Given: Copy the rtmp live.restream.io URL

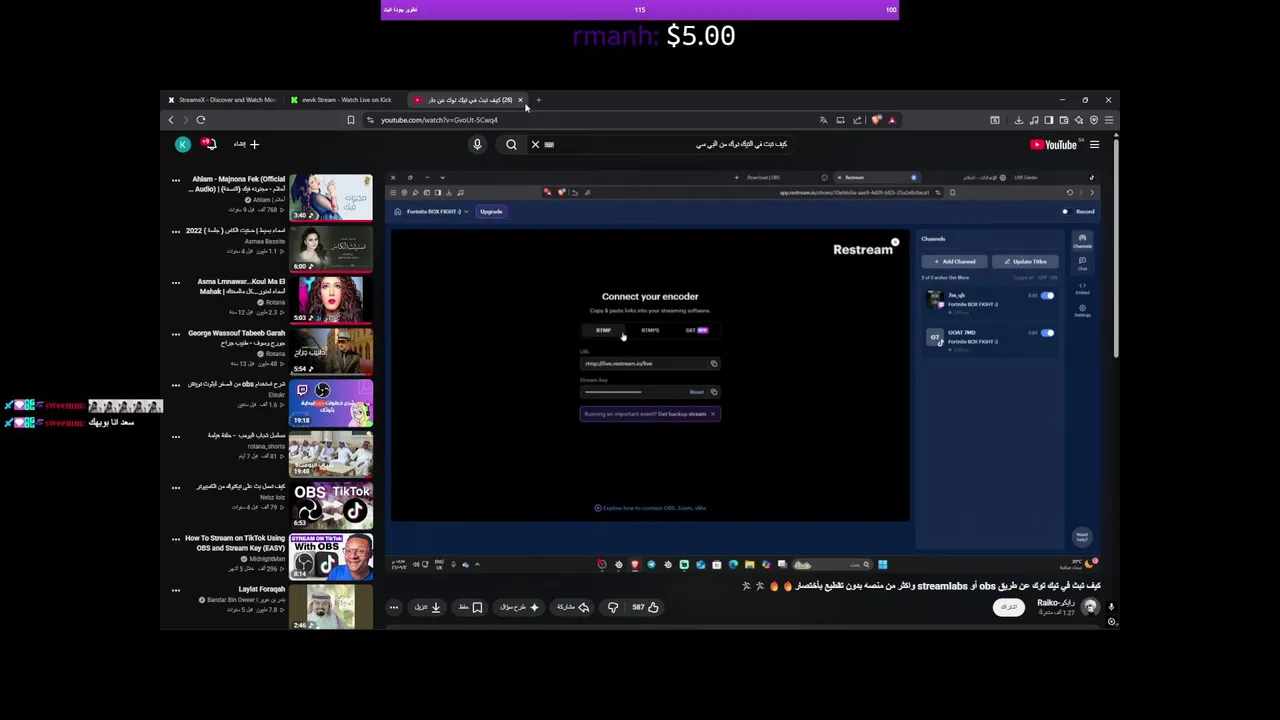Looking at the screenshot, I should click(x=713, y=364).
